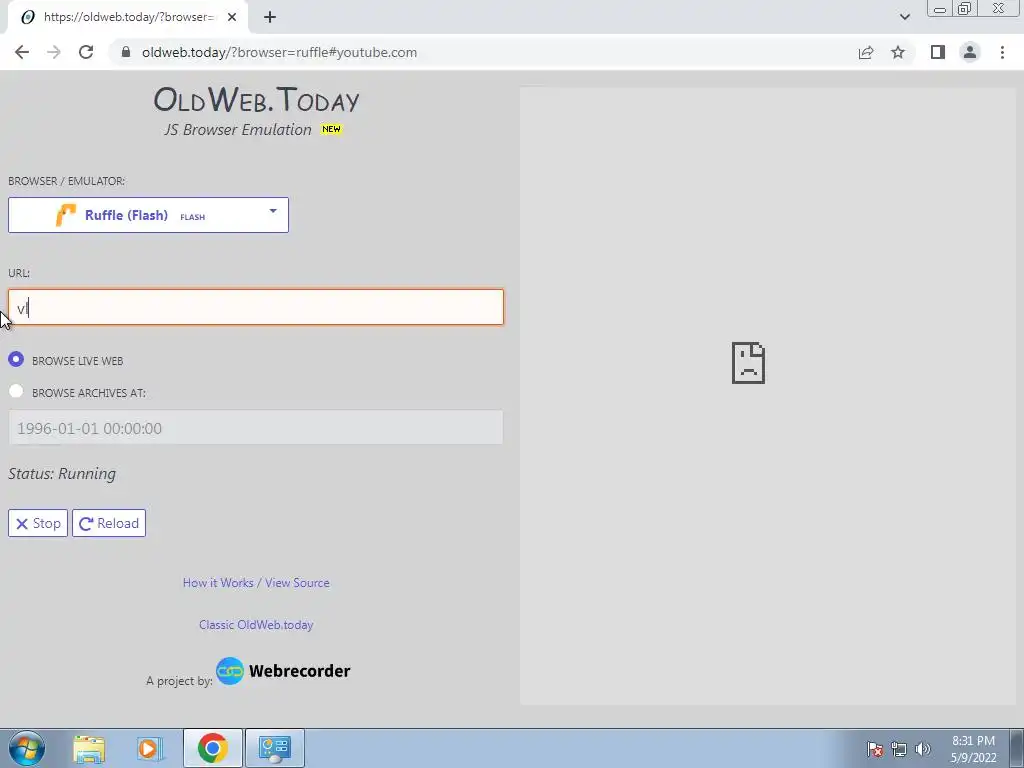Open Action Center flag tray icon
Screen dimensions: 1024x768
[875, 749]
